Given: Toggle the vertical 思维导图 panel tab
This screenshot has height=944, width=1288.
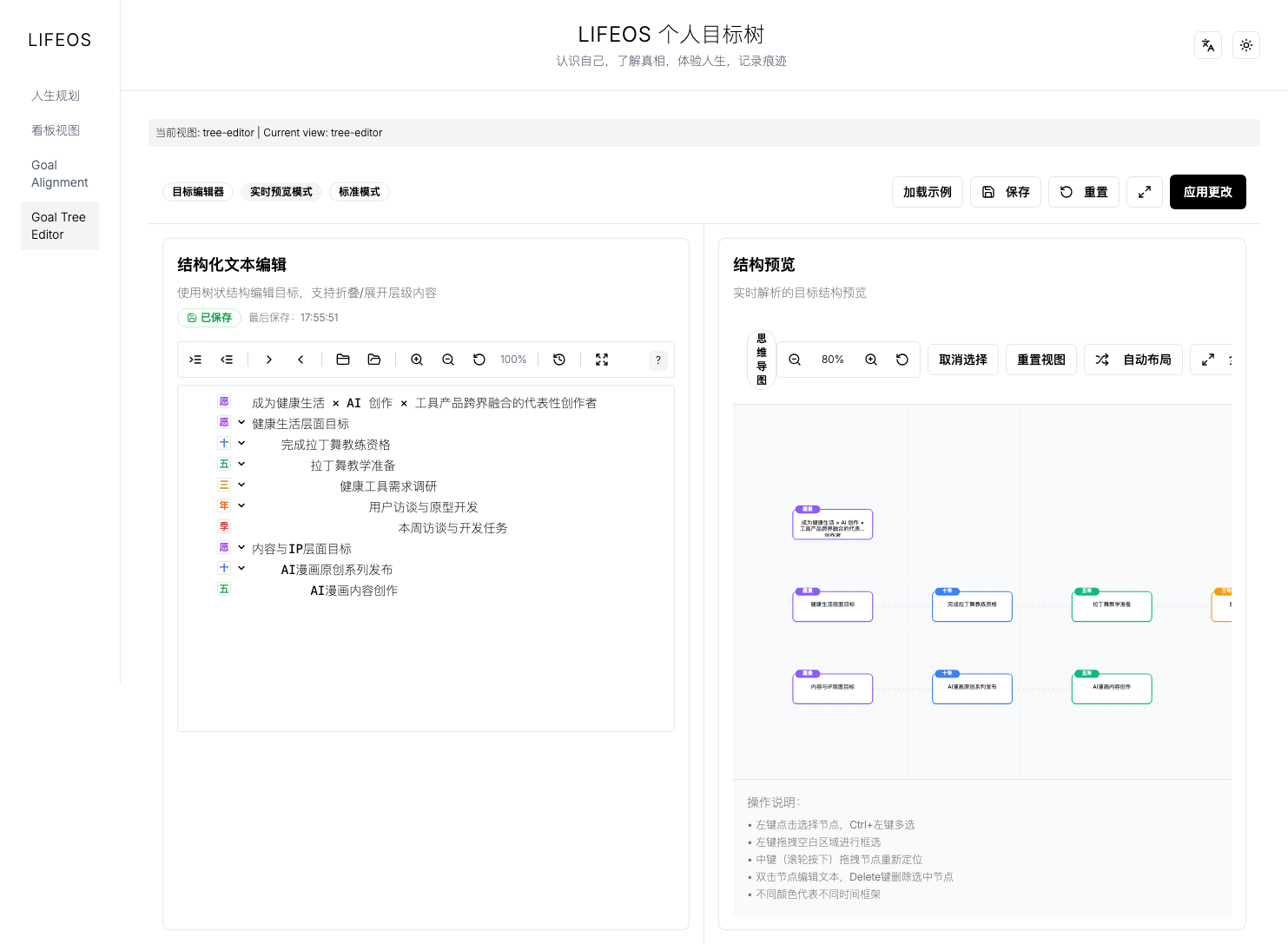Looking at the screenshot, I should tap(761, 359).
